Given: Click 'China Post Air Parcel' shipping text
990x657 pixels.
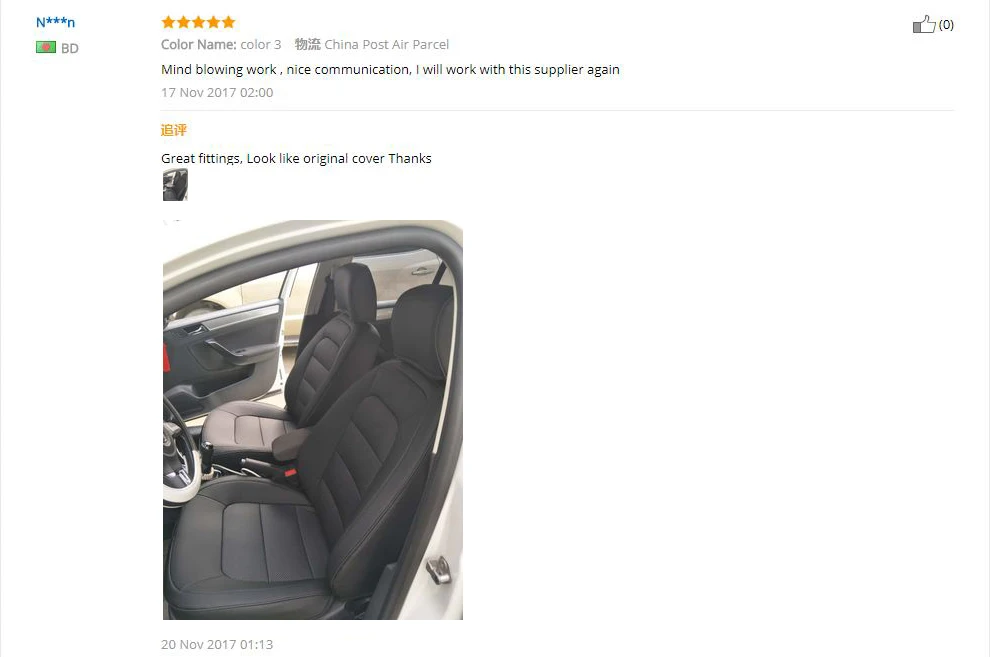Looking at the screenshot, I should 386,44.
